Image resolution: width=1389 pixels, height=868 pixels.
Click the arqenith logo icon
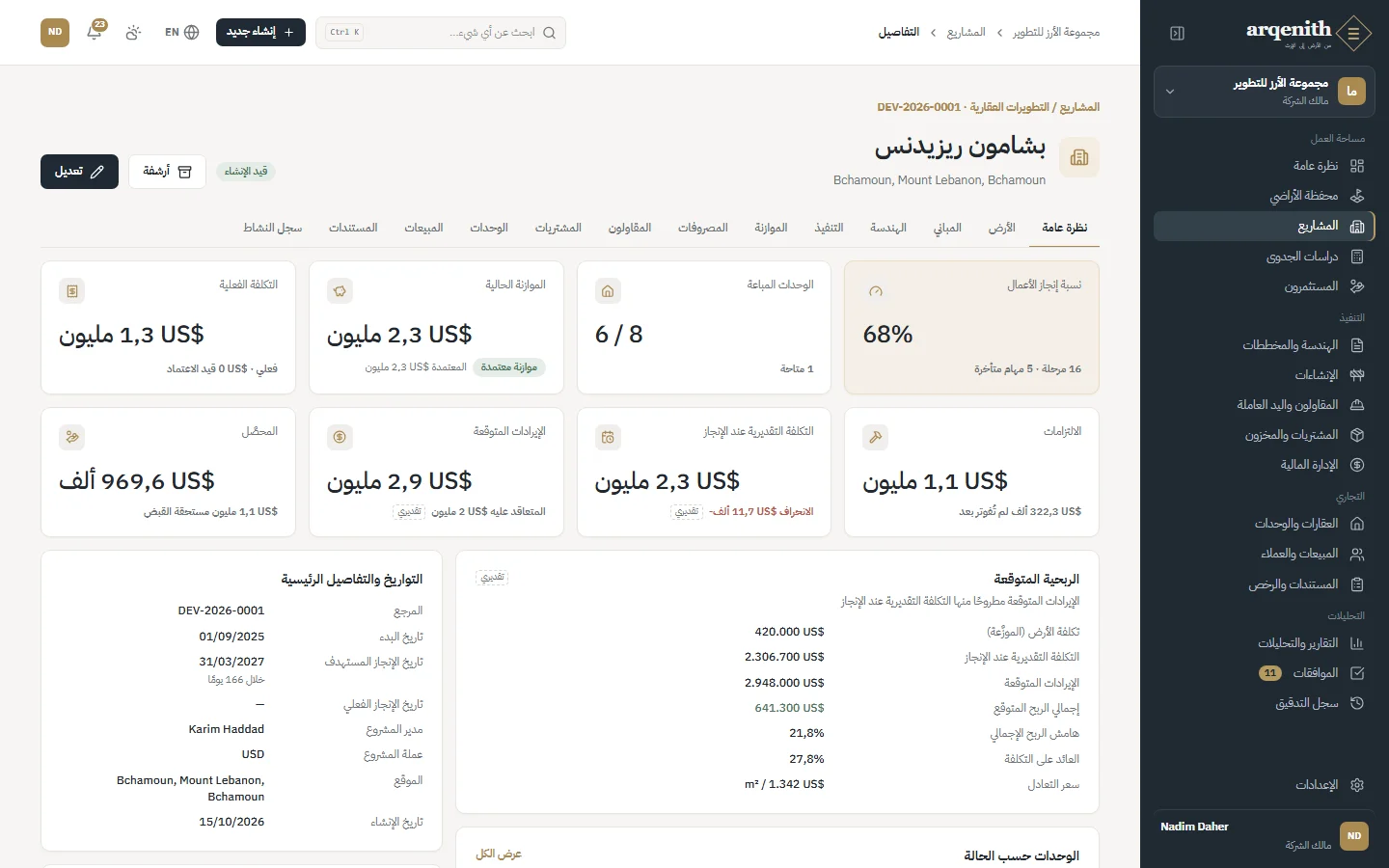pos(1353,33)
